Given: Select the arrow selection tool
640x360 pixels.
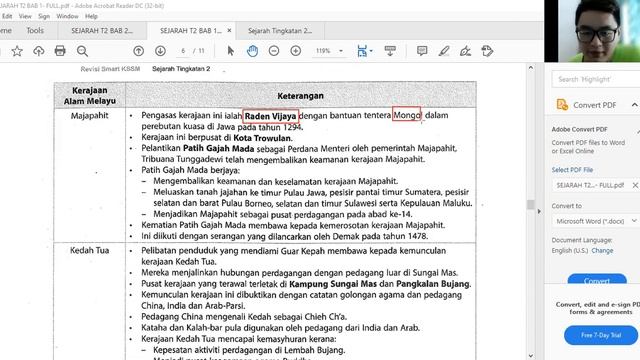Looking at the screenshot, I should pyautogui.click(x=231, y=51).
